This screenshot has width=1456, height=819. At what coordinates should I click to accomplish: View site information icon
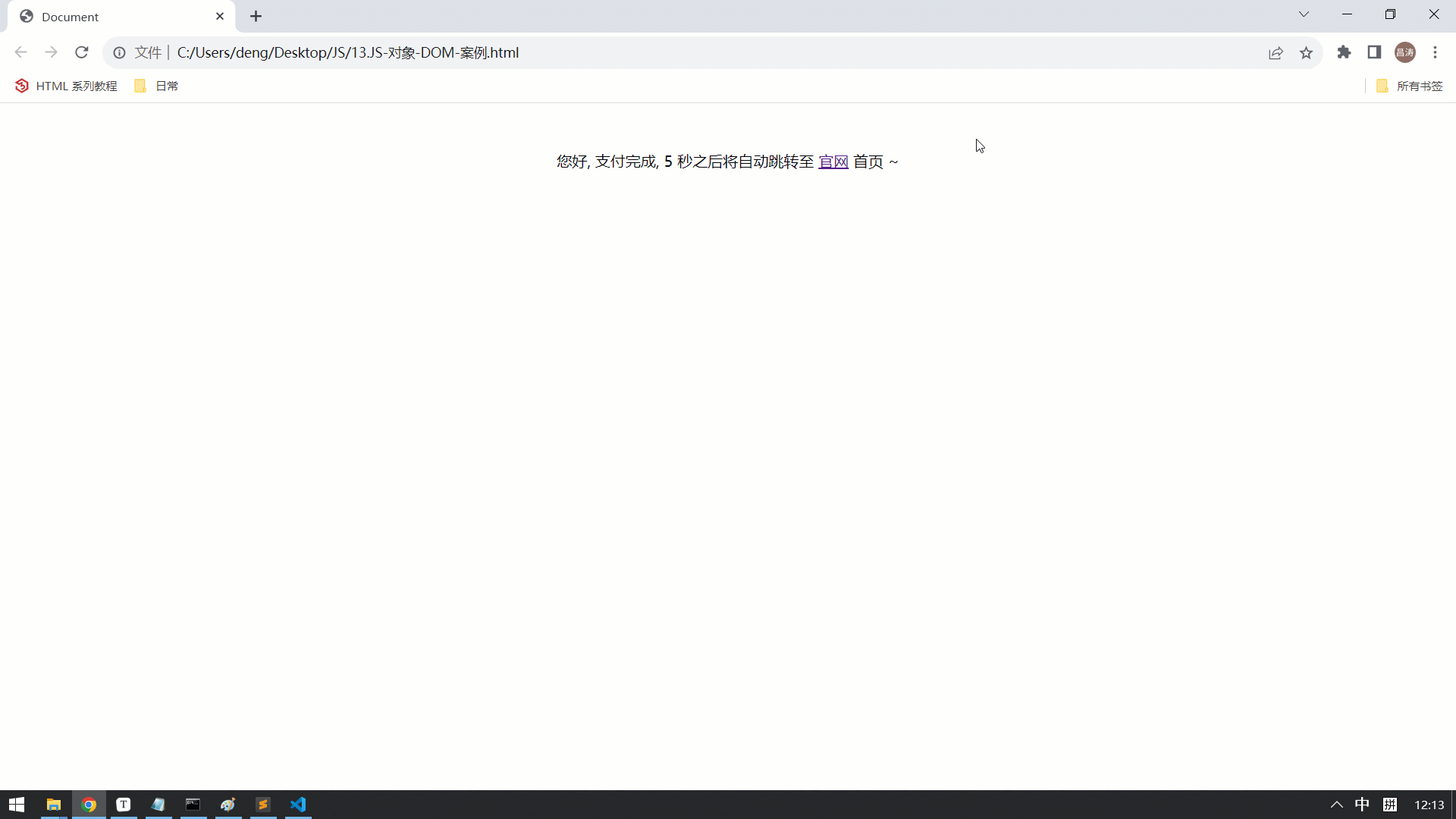click(x=120, y=52)
